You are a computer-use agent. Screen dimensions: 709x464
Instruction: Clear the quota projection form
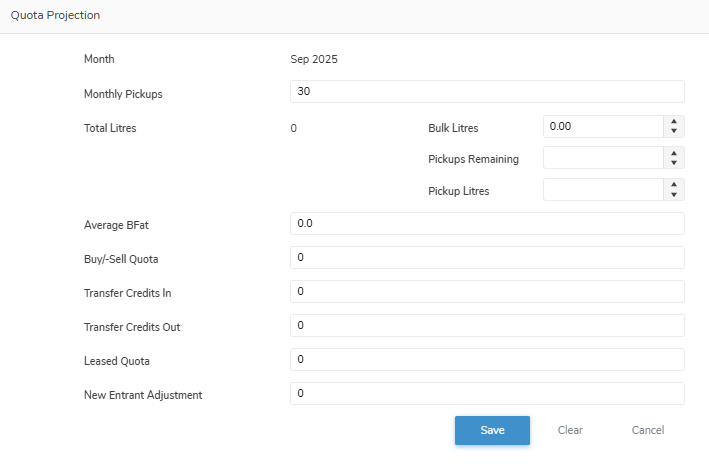pos(570,430)
